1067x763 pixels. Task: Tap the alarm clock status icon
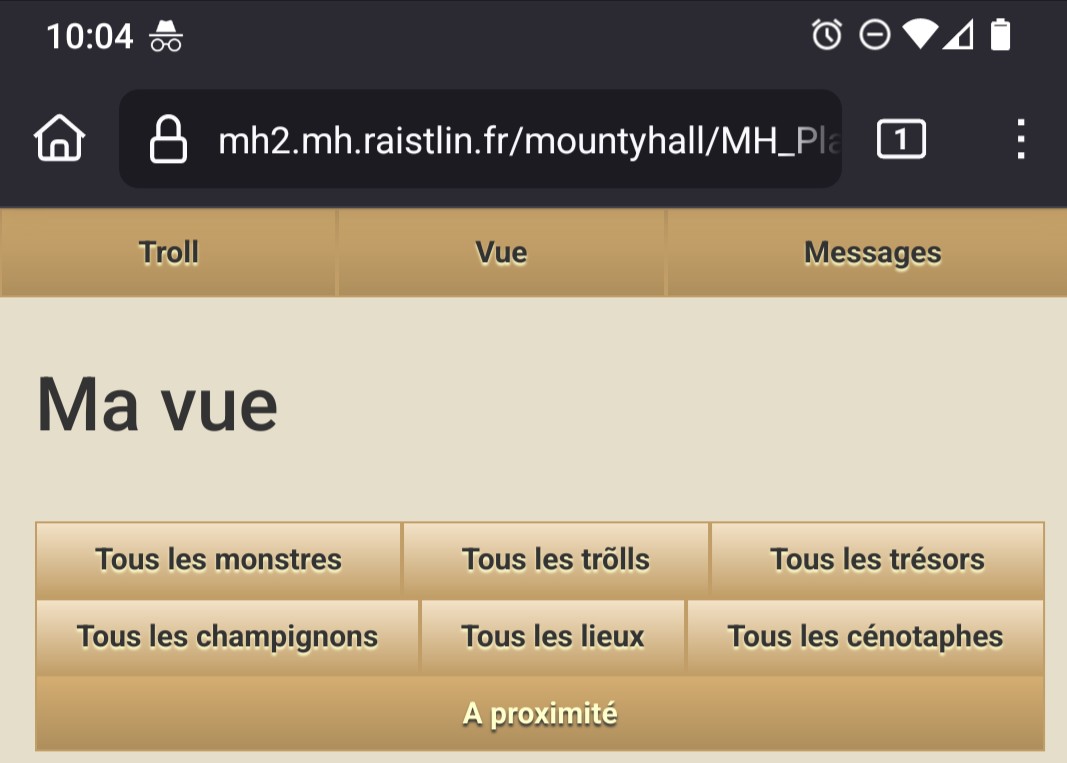tap(827, 36)
